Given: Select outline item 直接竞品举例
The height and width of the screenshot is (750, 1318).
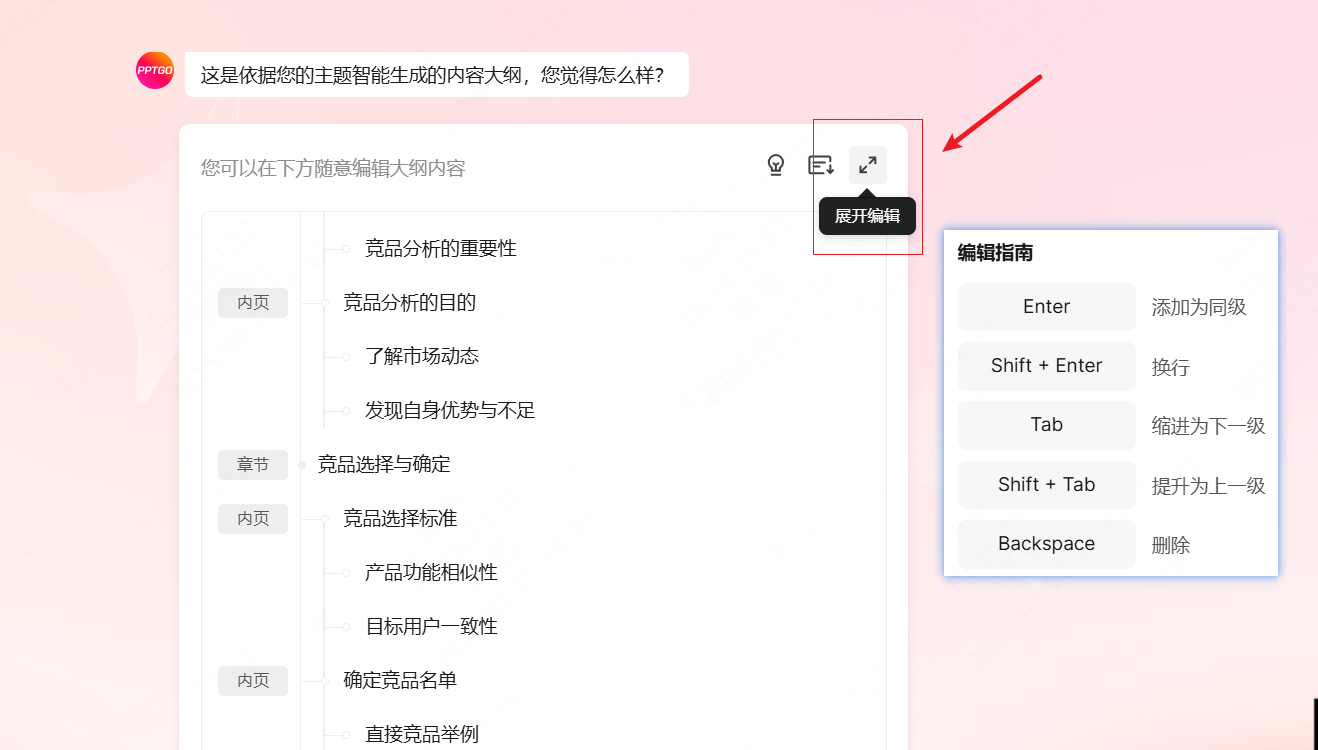Looking at the screenshot, I should click(x=422, y=734).
